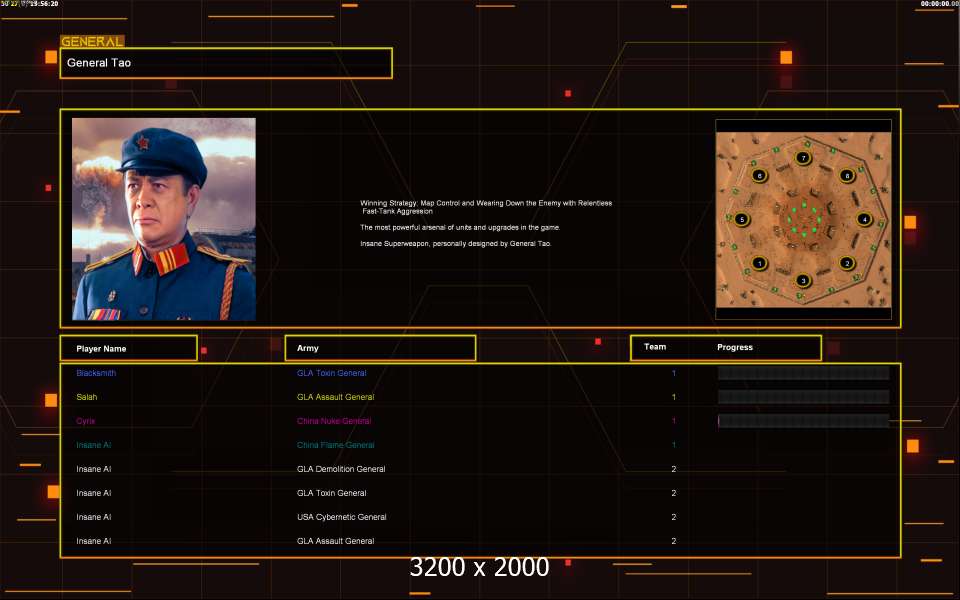This screenshot has height=600, width=960.
Task: Click Salah's GLA Assault General army
Action: coord(336,397)
